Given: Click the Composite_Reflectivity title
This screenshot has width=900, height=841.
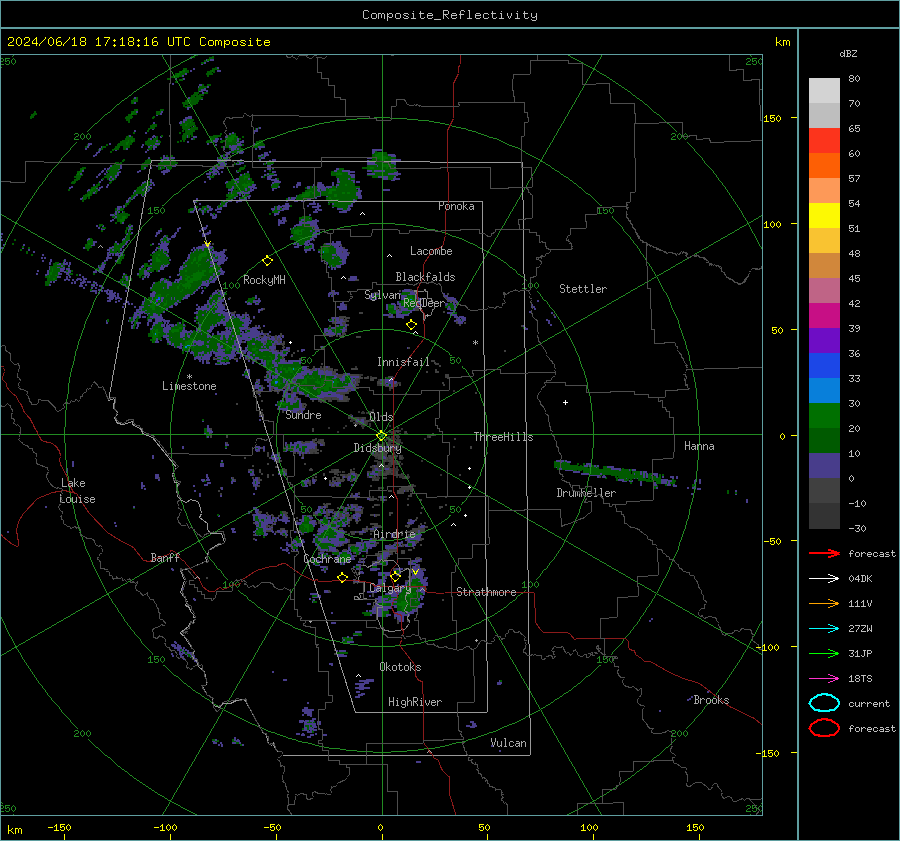Looking at the screenshot, I should (x=450, y=15).
